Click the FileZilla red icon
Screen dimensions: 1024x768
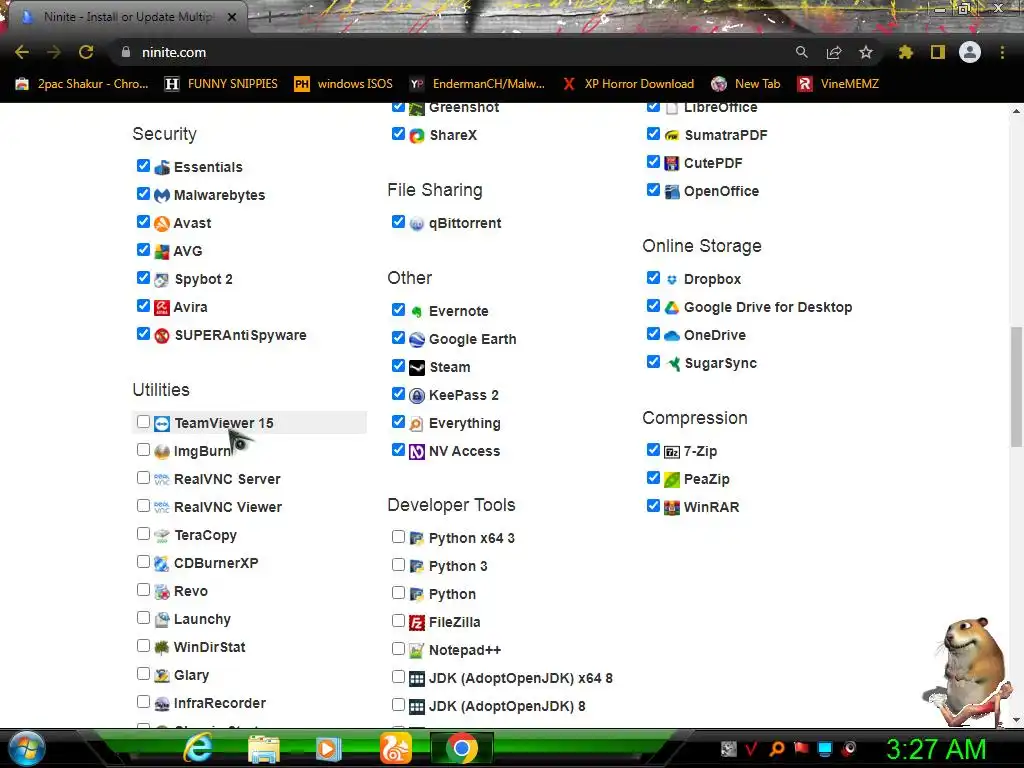coord(417,622)
